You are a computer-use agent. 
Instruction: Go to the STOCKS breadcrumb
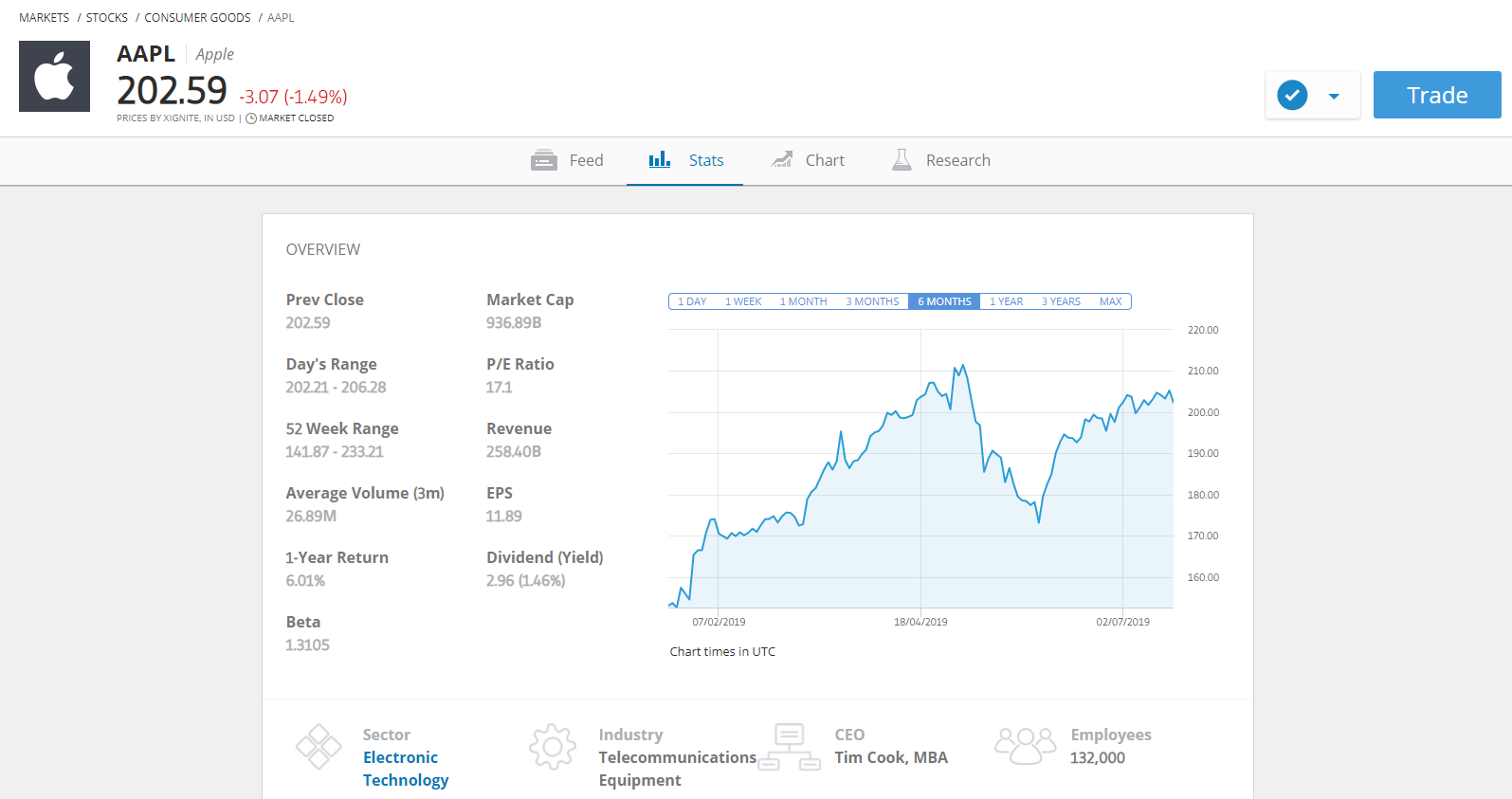coord(107,18)
